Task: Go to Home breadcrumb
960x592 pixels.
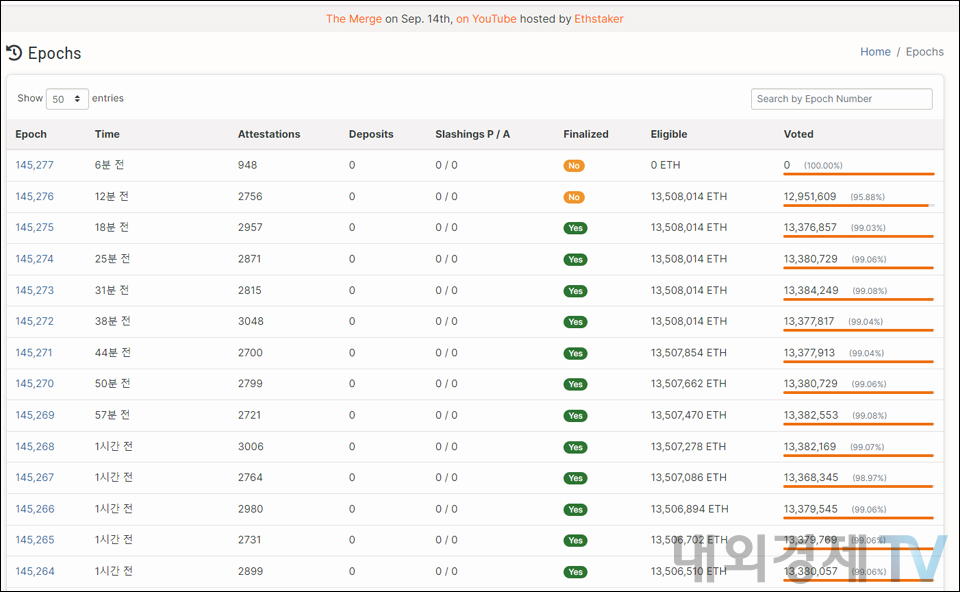Action: pos(875,52)
